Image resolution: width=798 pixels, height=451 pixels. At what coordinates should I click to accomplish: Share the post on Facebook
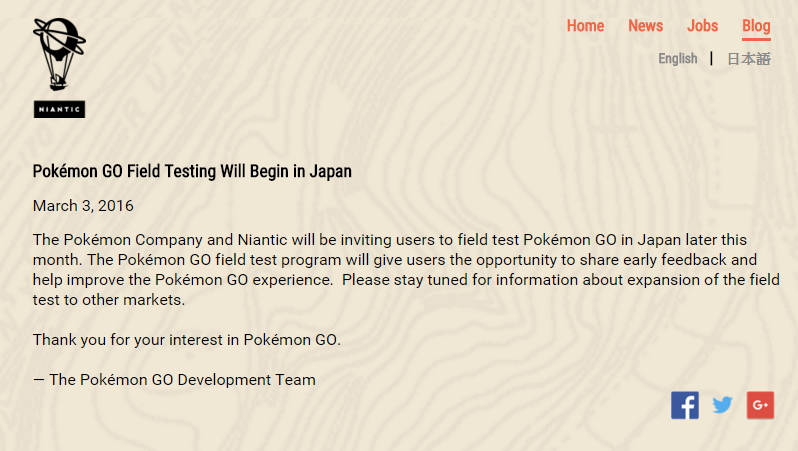click(685, 405)
